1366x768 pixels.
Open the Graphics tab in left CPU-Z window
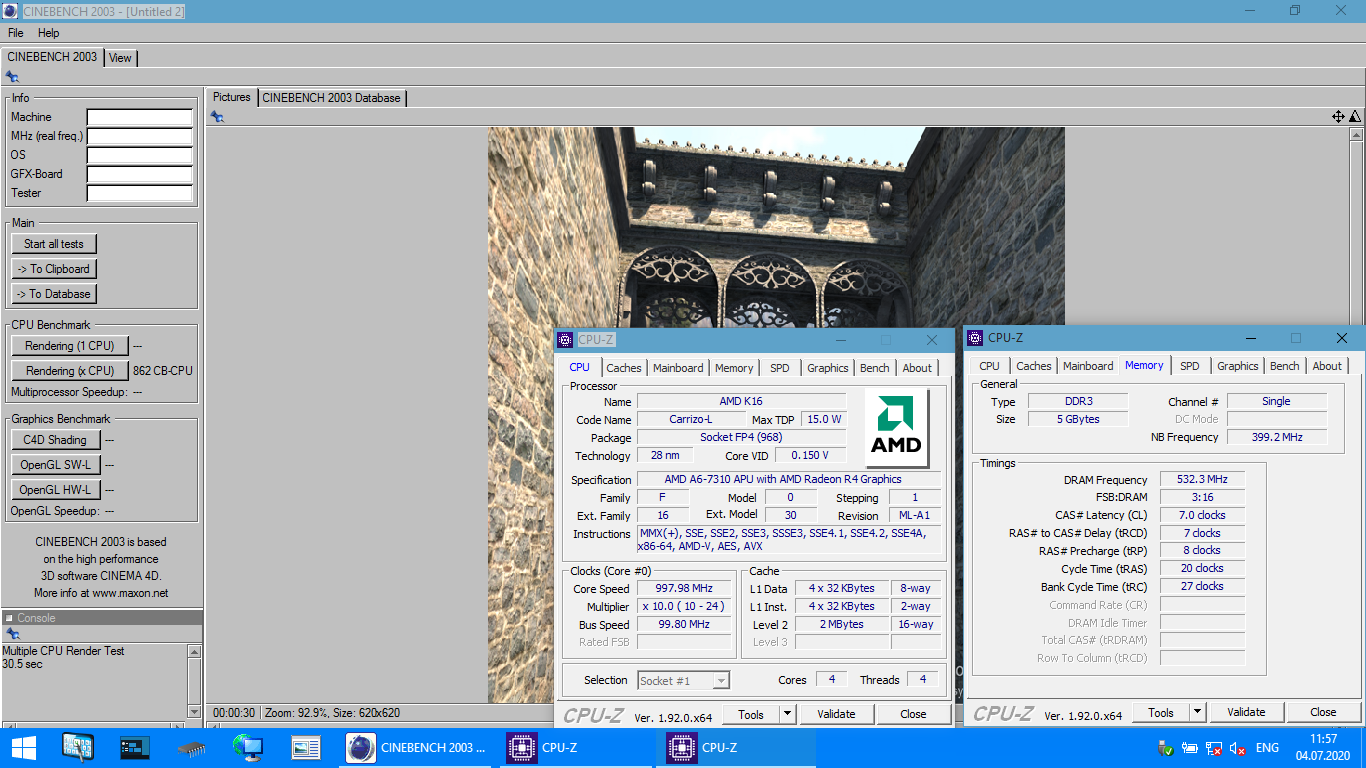pos(828,368)
